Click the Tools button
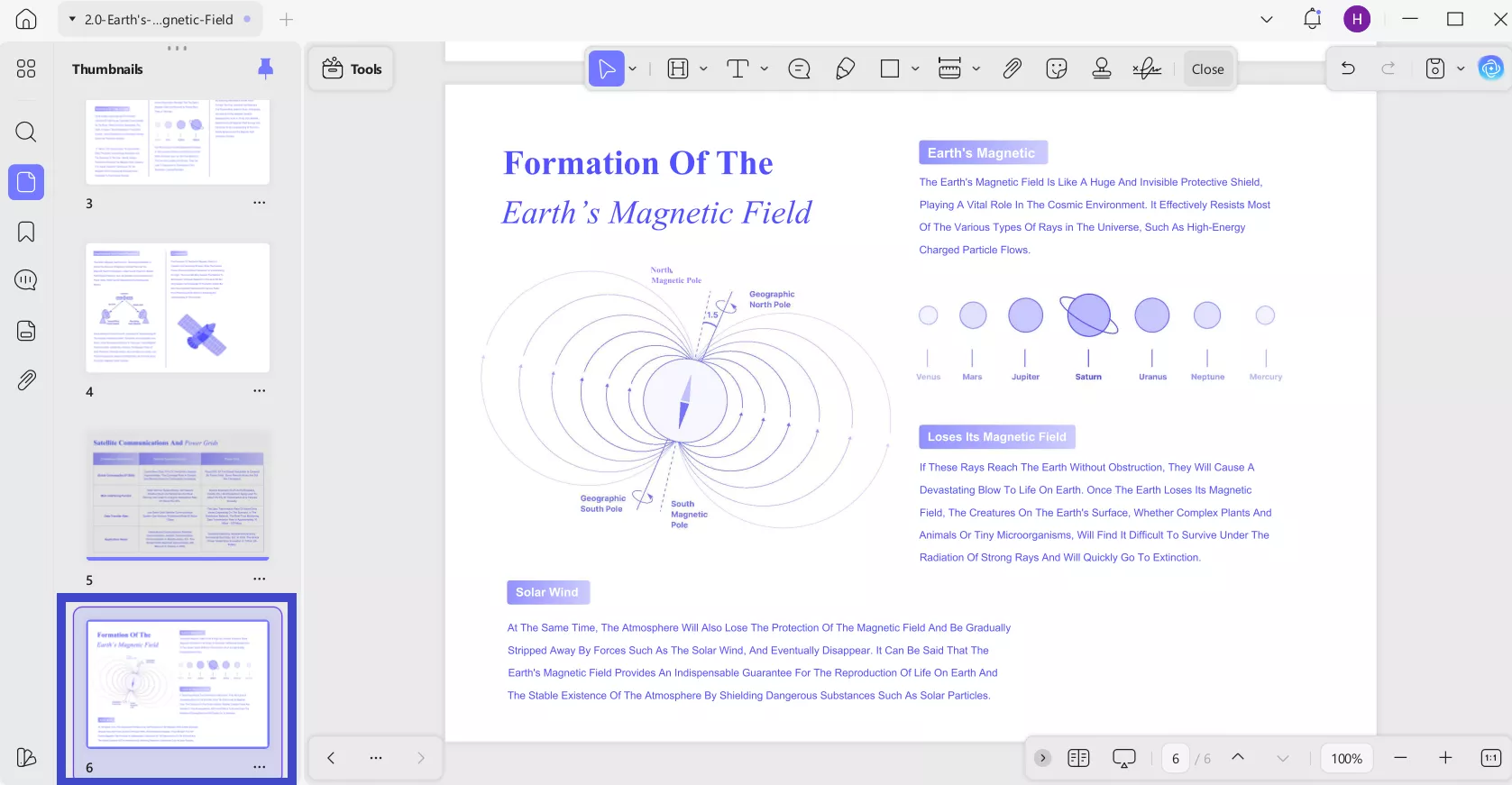The image size is (1512, 785). tap(352, 69)
